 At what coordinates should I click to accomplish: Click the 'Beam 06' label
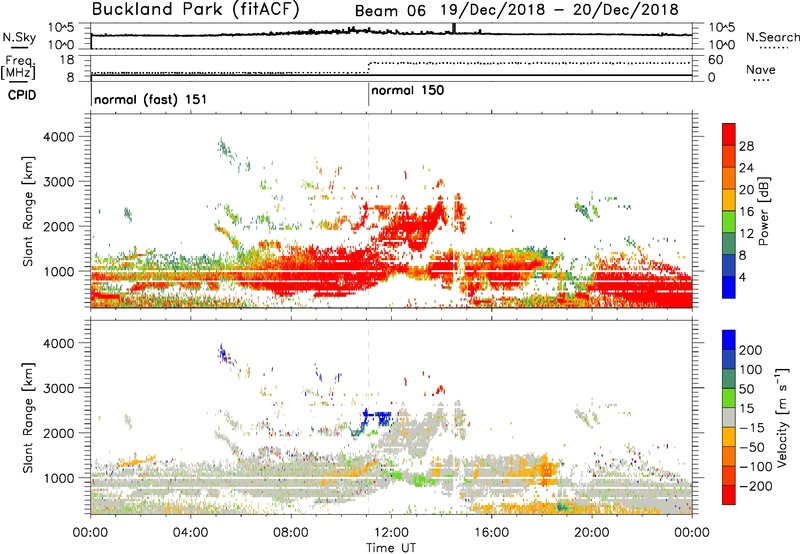[x=390, y=10]
